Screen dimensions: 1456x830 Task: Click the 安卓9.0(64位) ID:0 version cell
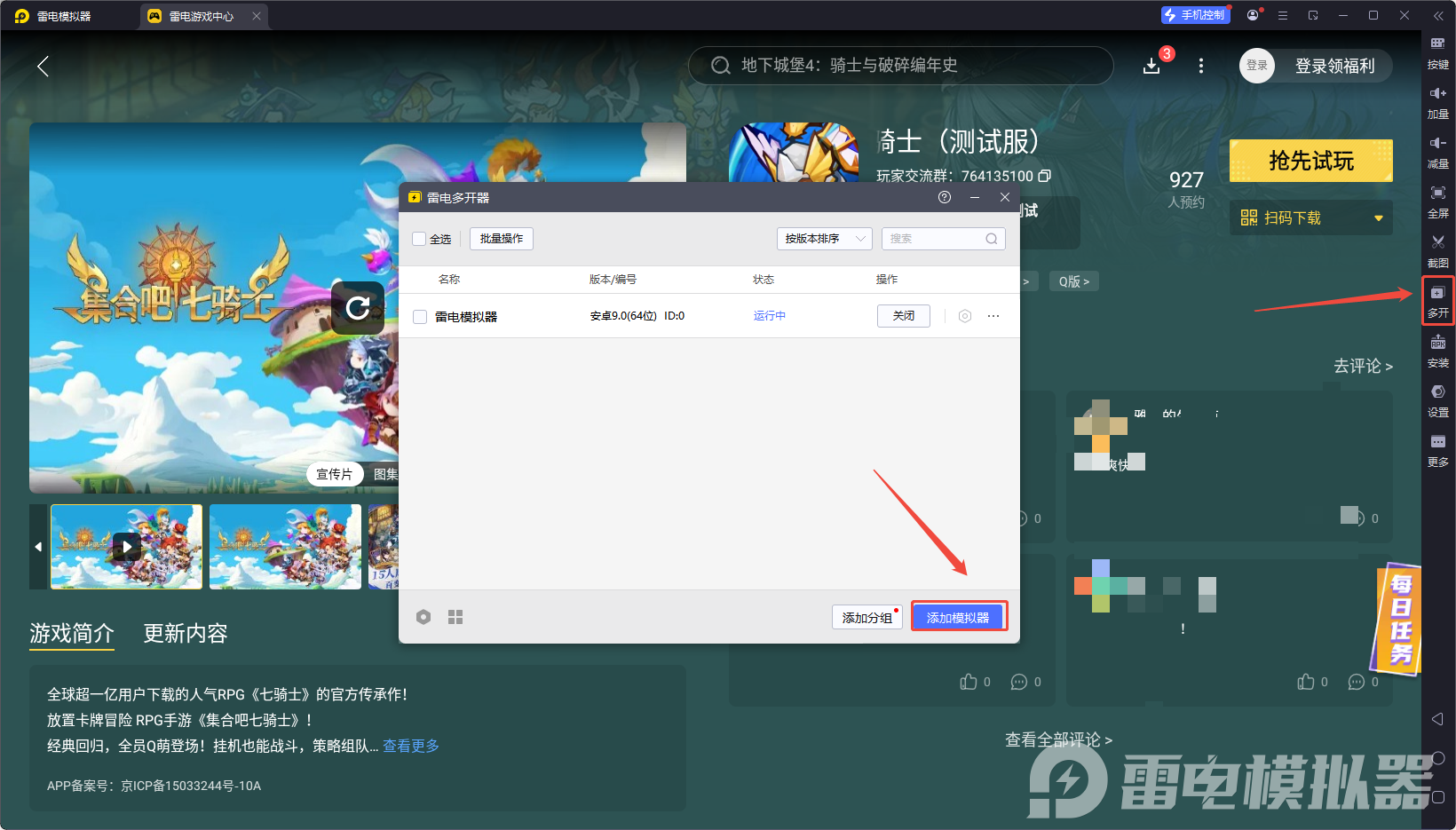tap(637, 316)
